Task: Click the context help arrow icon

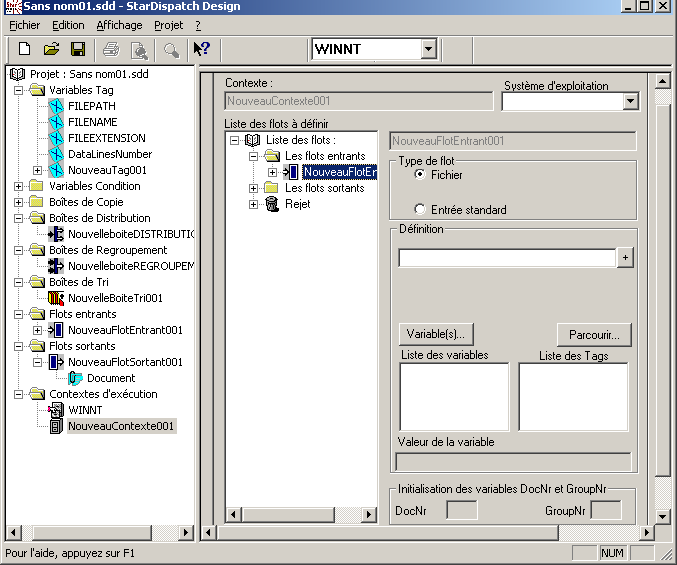Action: pyautogui.click(x=201, y=49)
